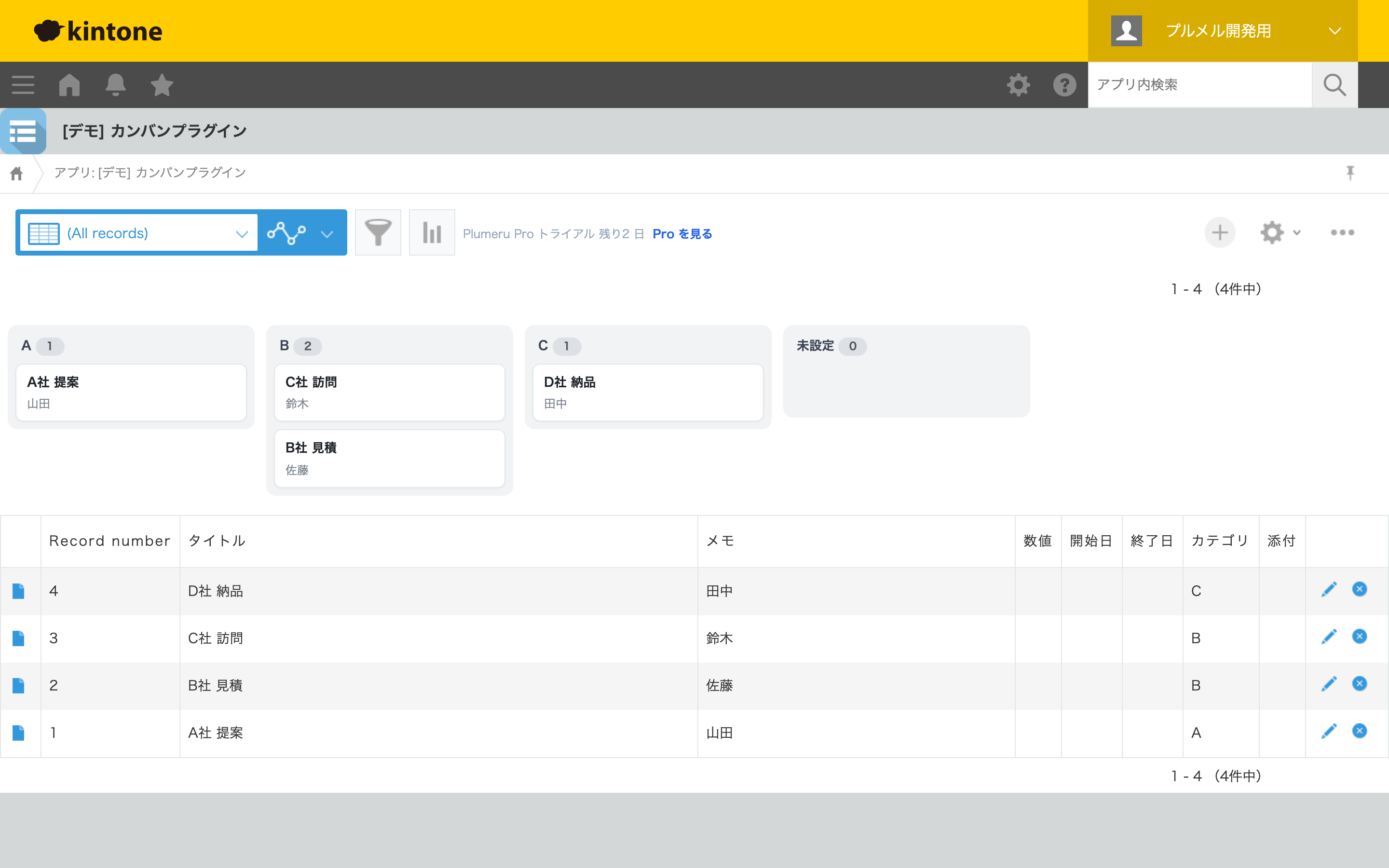This screenshot has height=868, width=1389.
Task: Click the search magnifier button
Action: coord(1335,85)
